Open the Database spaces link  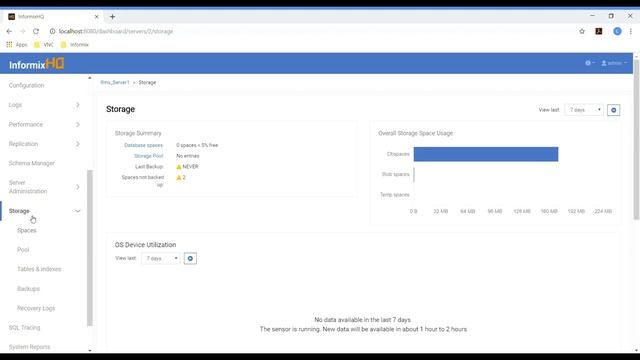point(143,145)
